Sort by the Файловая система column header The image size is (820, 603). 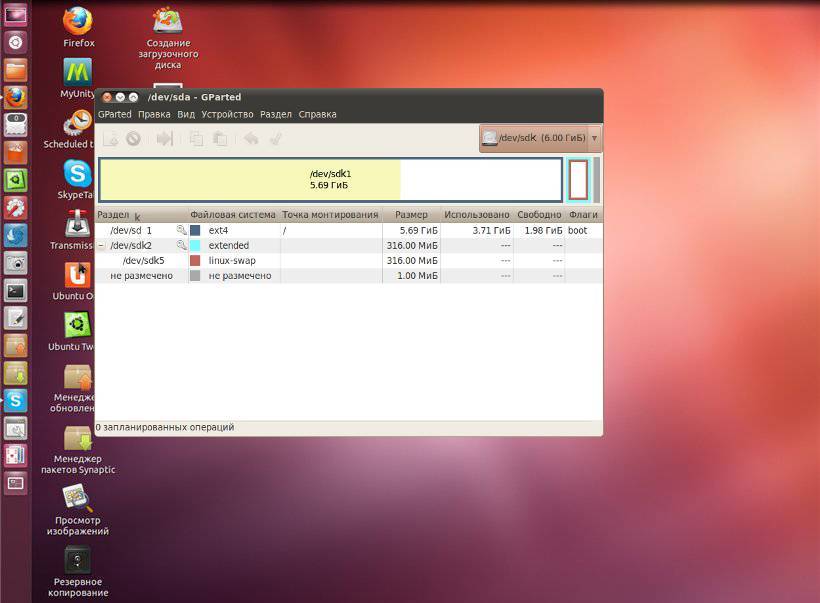pyautogui.click(x=233, y=214)
